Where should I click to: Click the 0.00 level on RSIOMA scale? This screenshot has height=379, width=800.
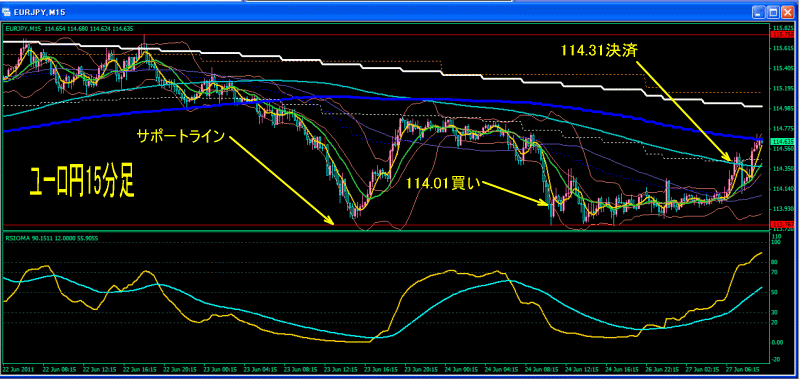777,343
